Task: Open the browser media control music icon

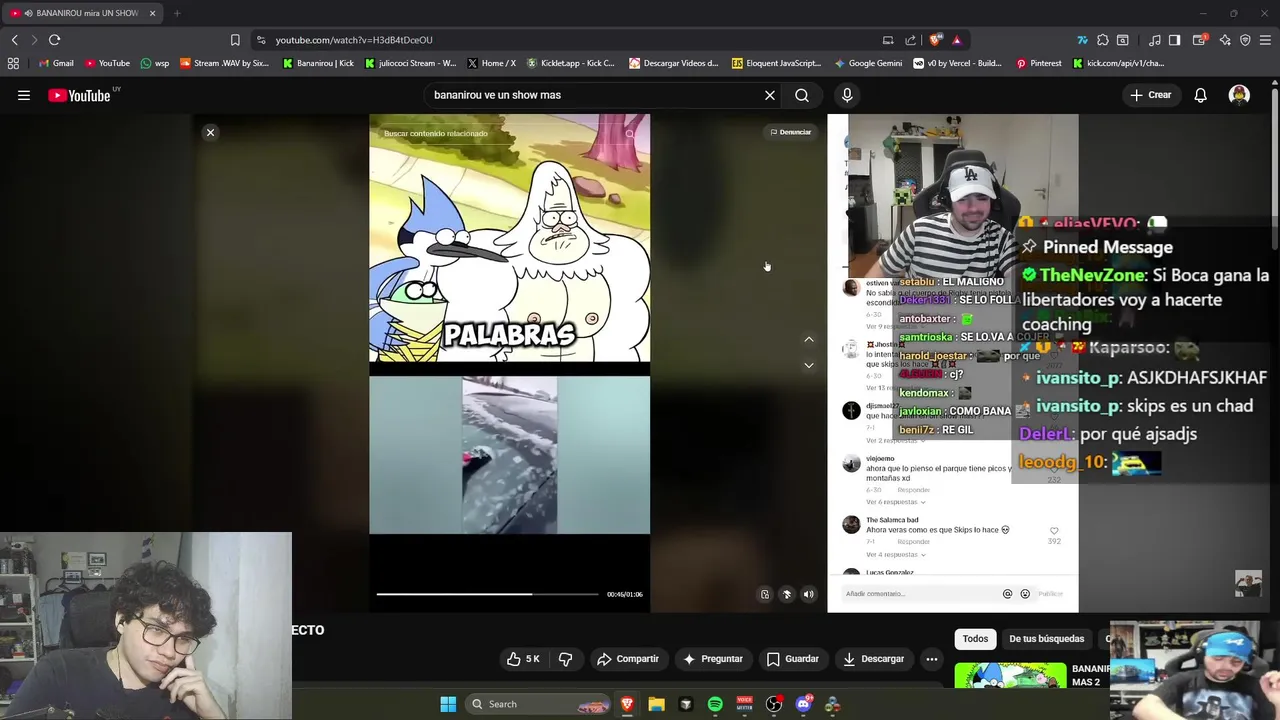Action: pyautogui.click(x=1155, y=40)
